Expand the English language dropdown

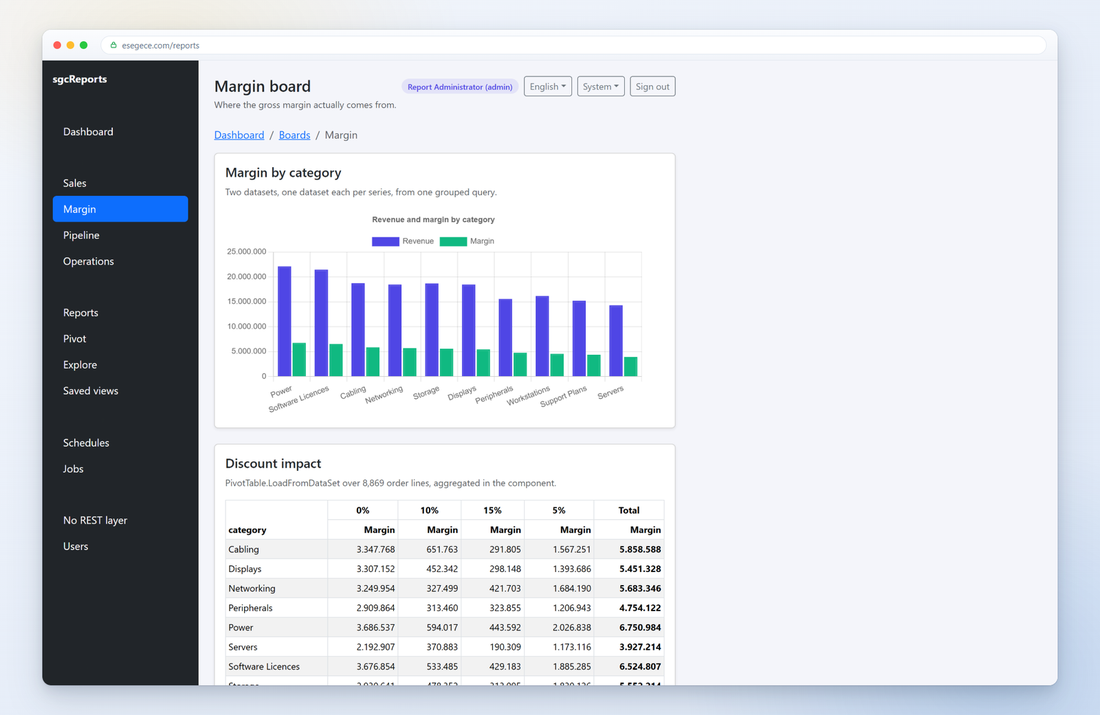[x=548, y=86]
